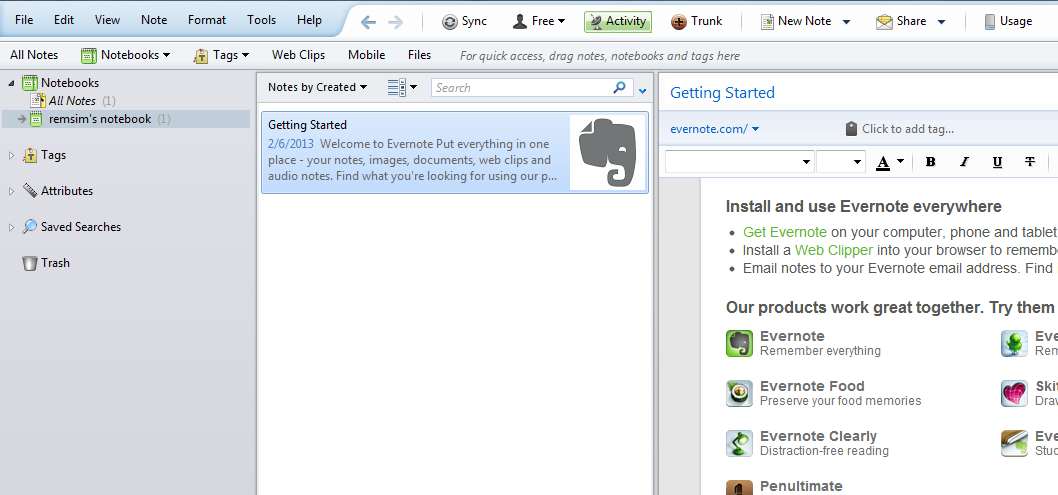
Task: Follow the Web Clipper link
Action: click(834, 250)
